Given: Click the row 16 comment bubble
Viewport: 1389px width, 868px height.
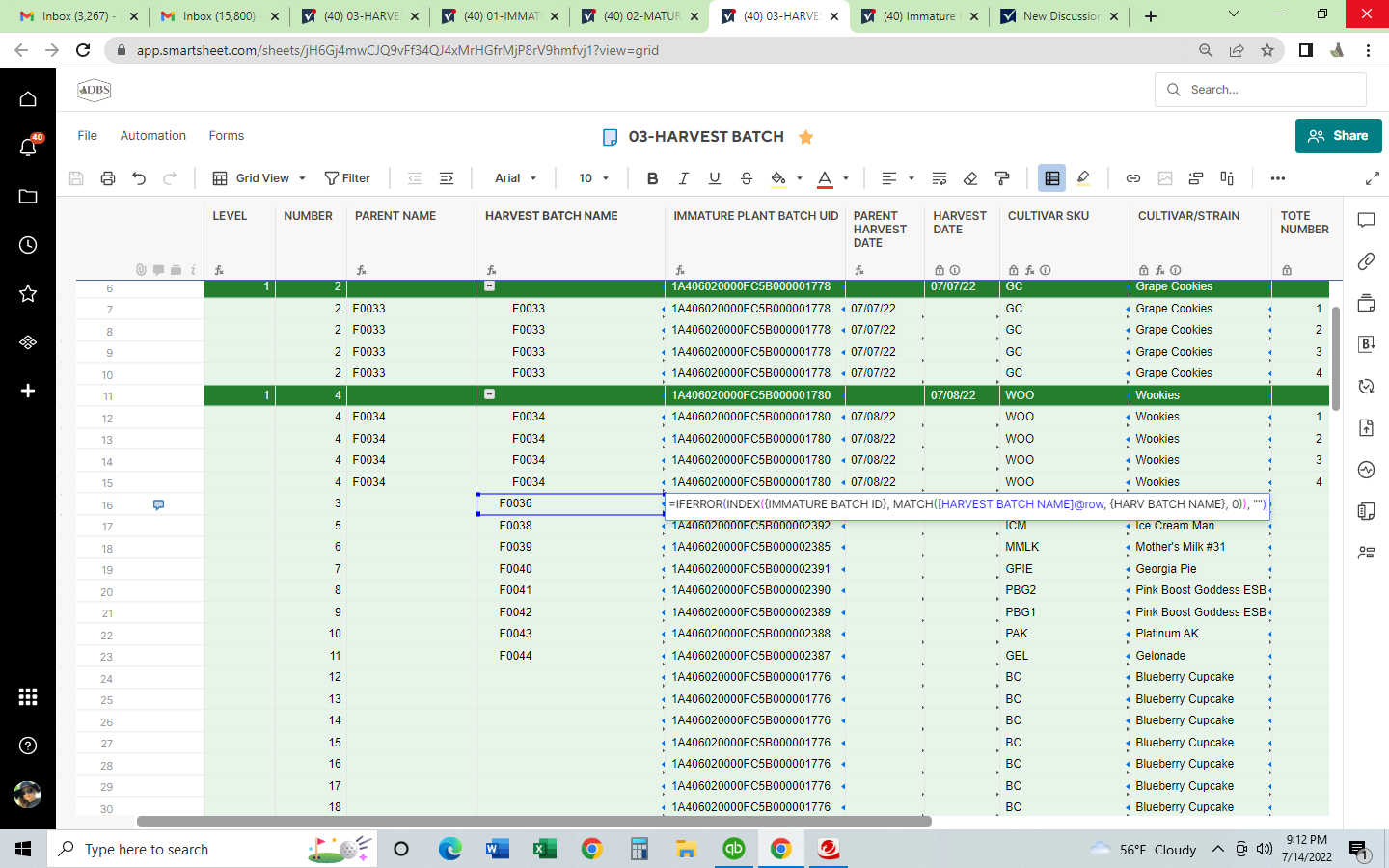Looking at the screenshot, I should pyautogui.click(x=159, y=504).
